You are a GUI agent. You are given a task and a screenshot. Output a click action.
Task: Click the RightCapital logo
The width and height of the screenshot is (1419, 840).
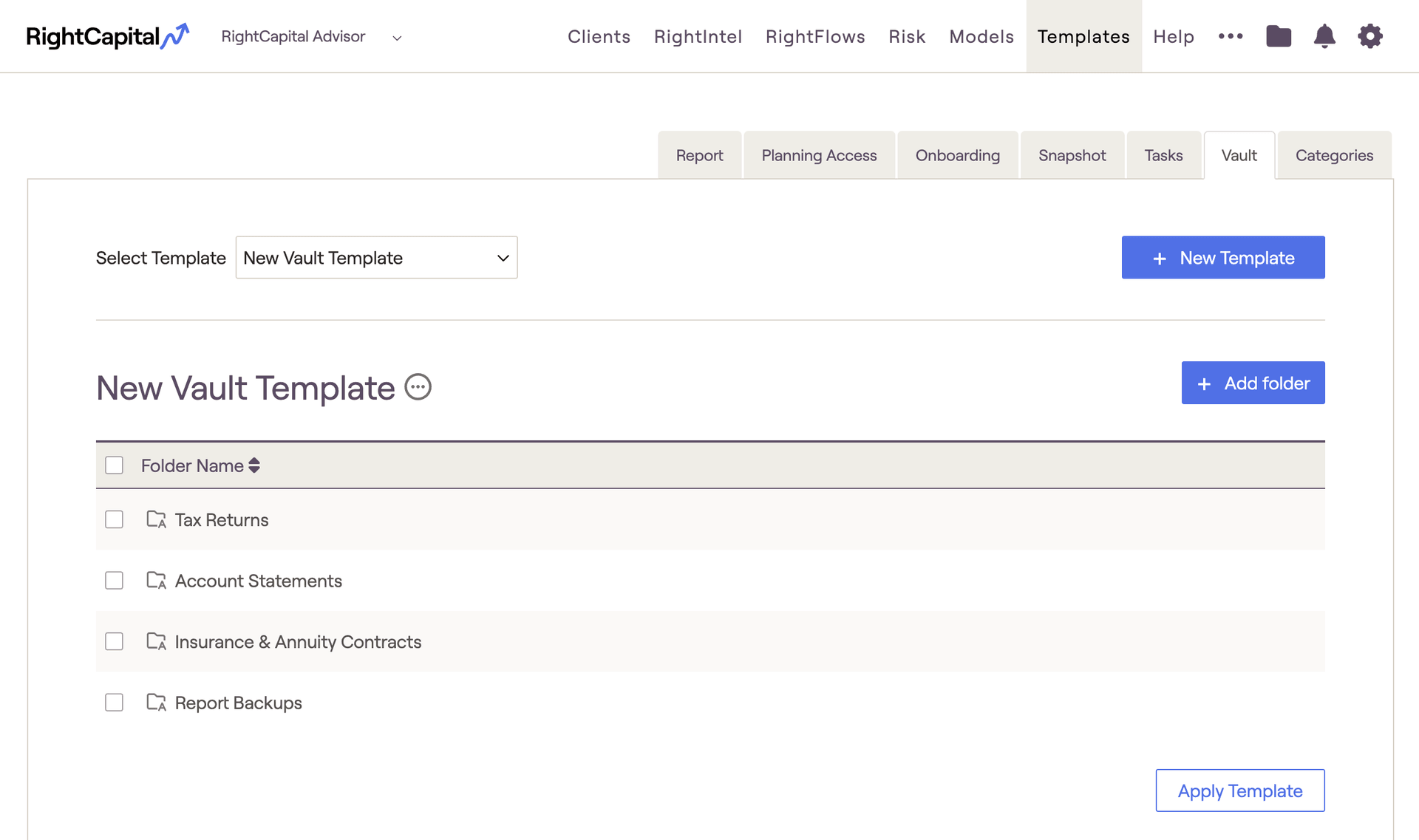(x=108, y=36)
